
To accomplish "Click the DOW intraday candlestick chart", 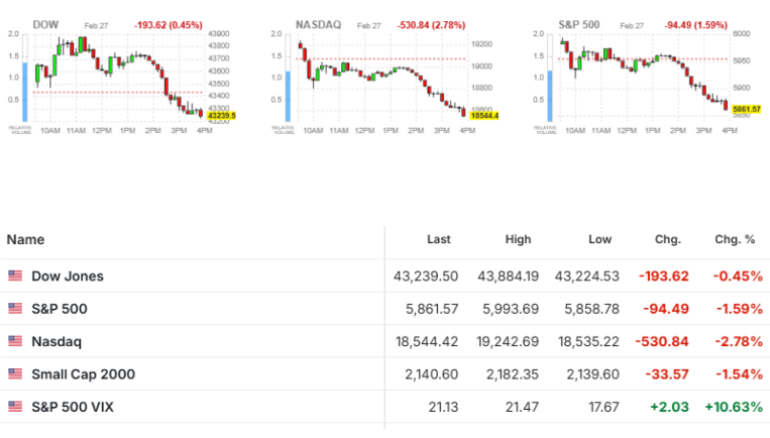I will pyautogui.click(x=118, y=78).
